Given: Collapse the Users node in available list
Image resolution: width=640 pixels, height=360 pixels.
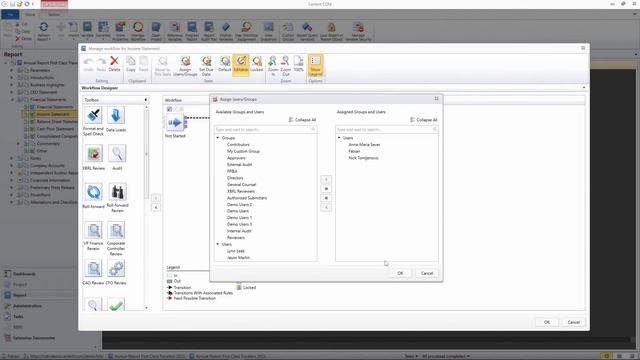Looking at the screenshot, I should tap(218, 244).
